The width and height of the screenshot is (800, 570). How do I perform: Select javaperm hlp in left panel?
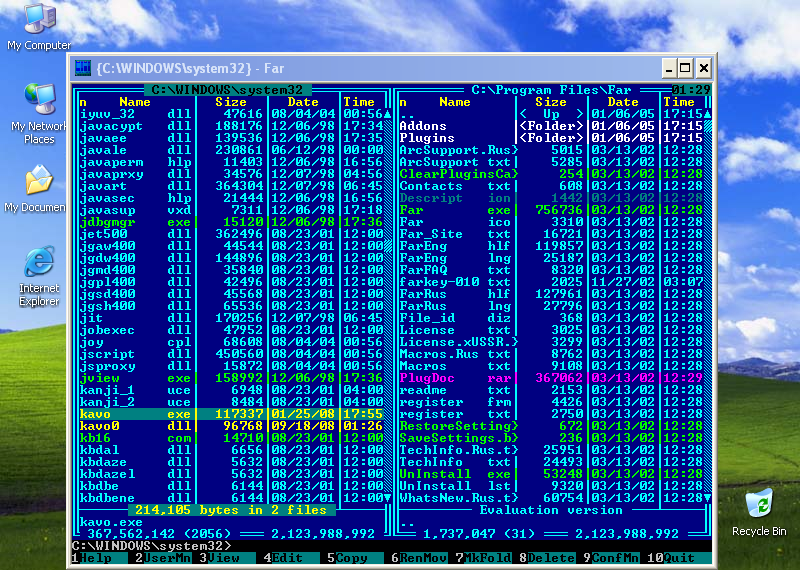[x=231, y=162]
